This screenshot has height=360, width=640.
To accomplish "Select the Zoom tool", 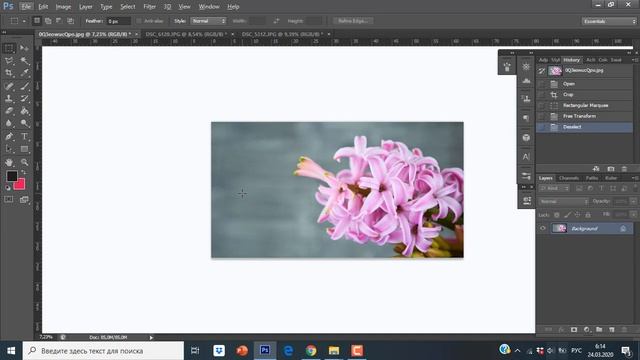I will (x=24, y=162).
